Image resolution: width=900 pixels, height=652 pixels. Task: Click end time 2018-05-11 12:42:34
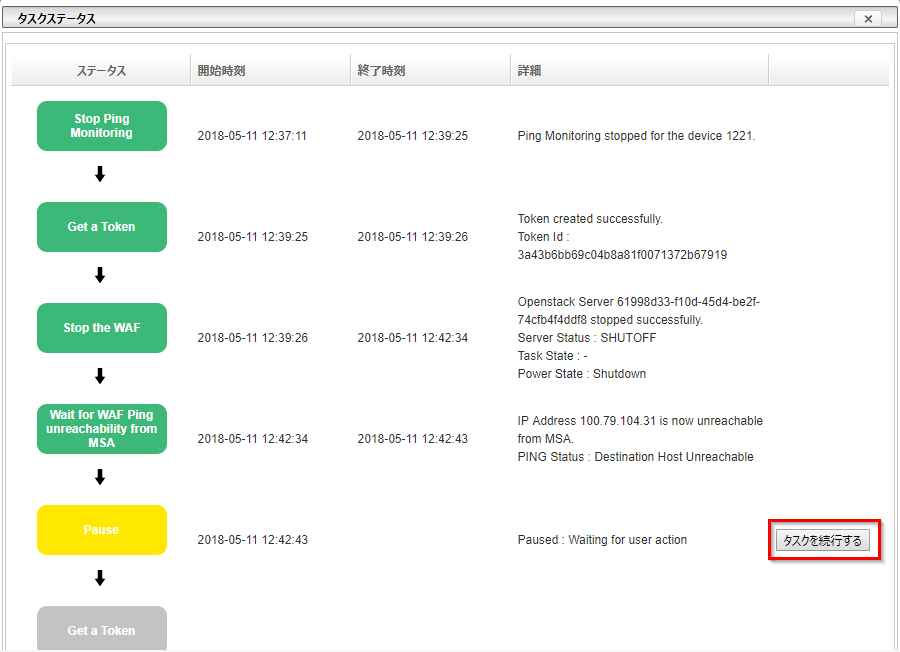(413, 338)
